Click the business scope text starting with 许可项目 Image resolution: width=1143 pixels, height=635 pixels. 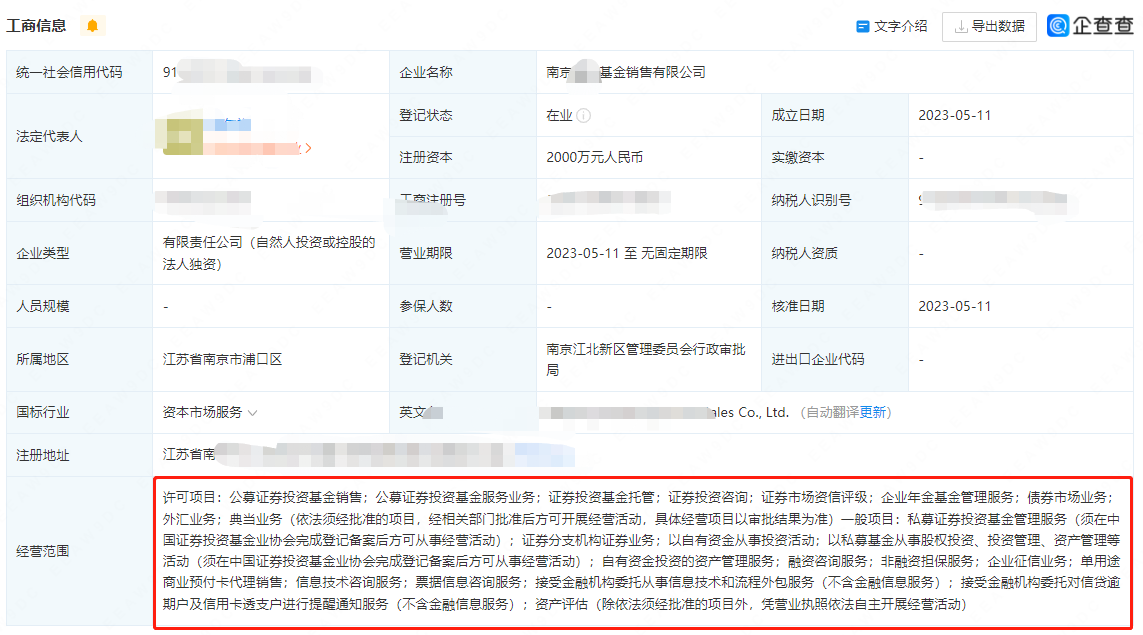641,550
